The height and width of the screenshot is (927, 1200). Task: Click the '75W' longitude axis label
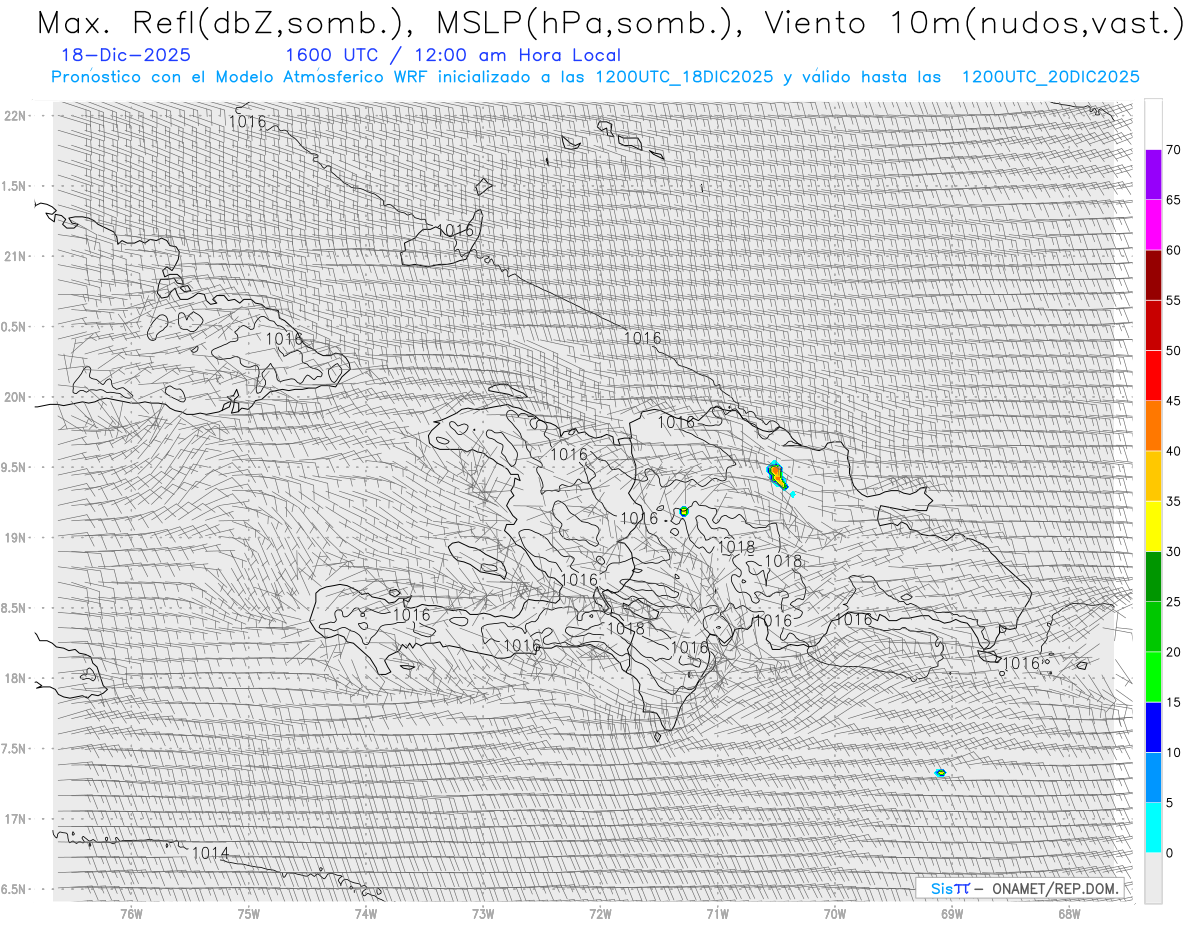pos(248,913)
